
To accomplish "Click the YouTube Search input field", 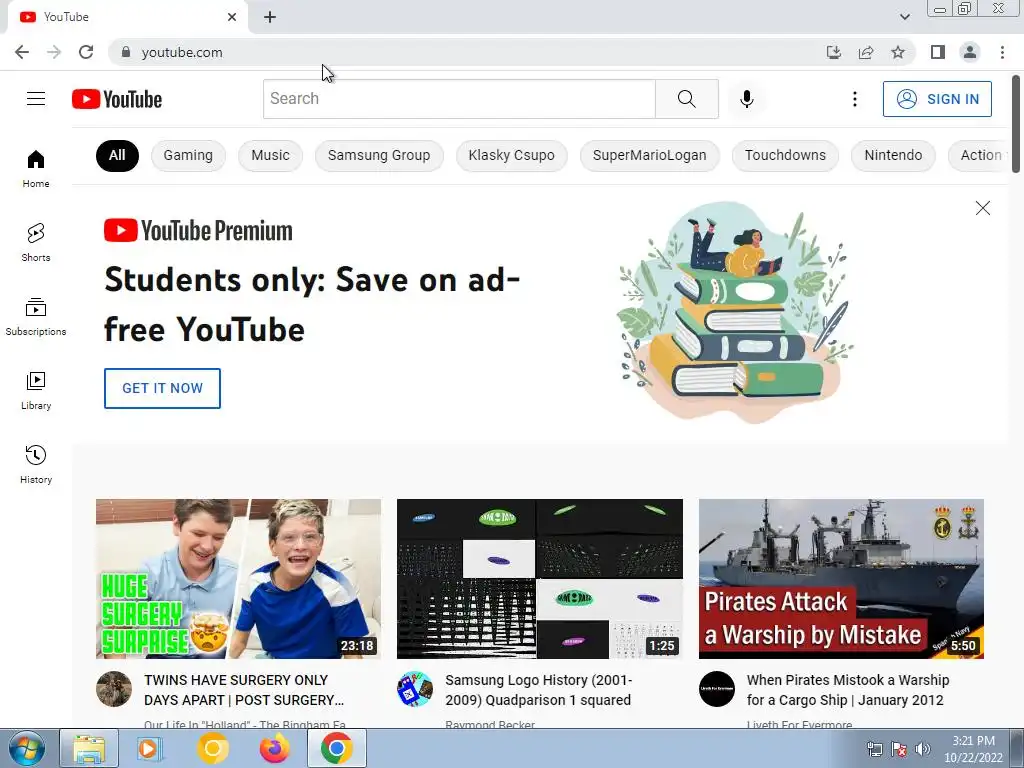I will click(x=459, y=99).
